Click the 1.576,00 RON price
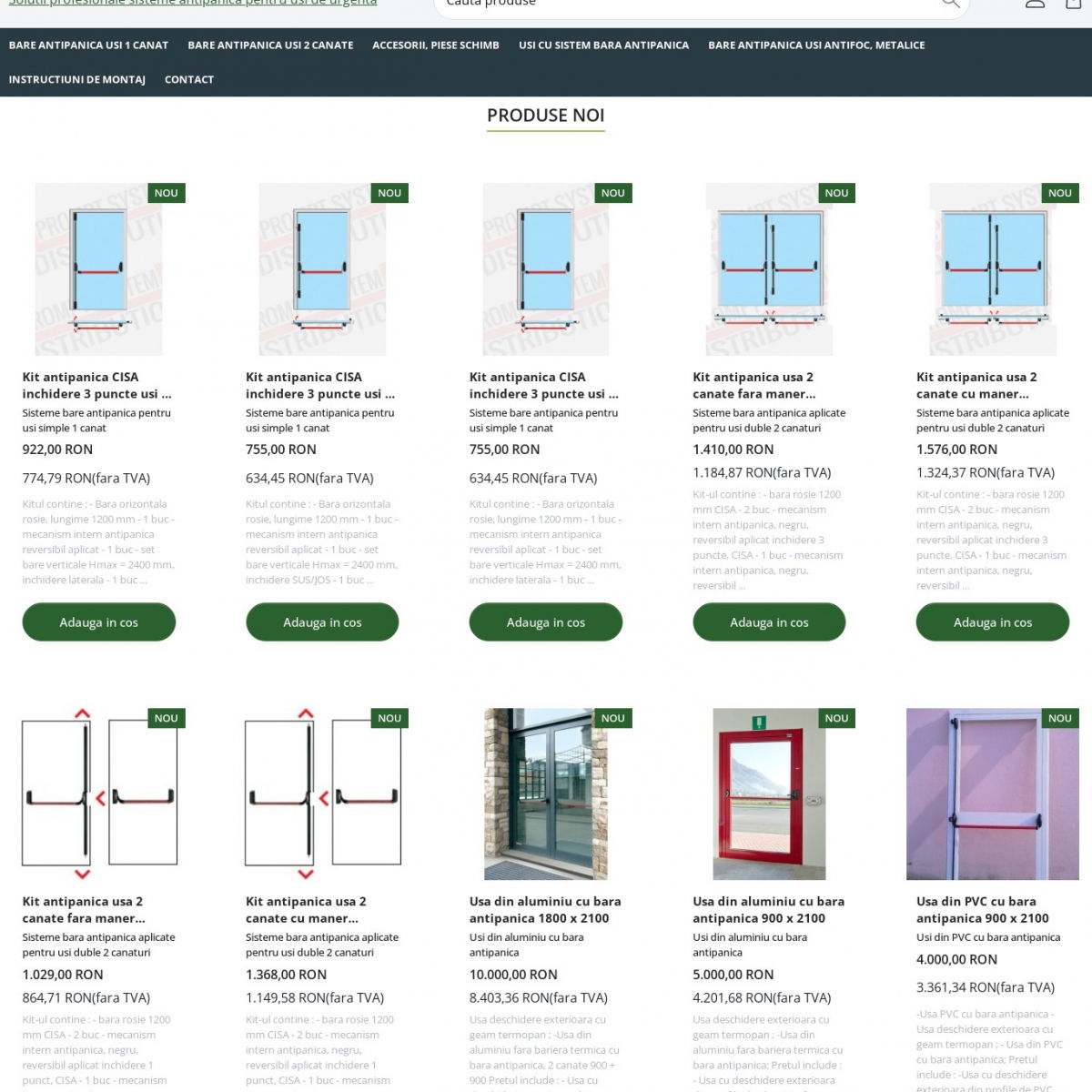Screen dimensions: 1092x1092 coord(956,450)
